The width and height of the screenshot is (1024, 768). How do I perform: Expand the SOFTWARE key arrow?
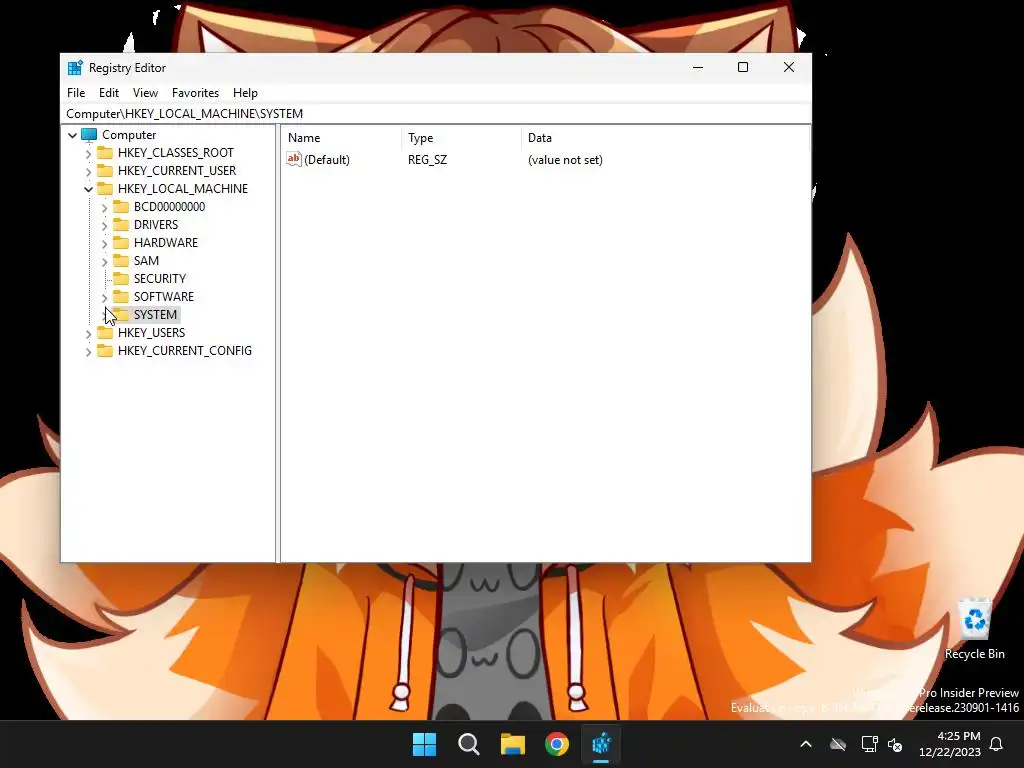click(x=104, y=298)
